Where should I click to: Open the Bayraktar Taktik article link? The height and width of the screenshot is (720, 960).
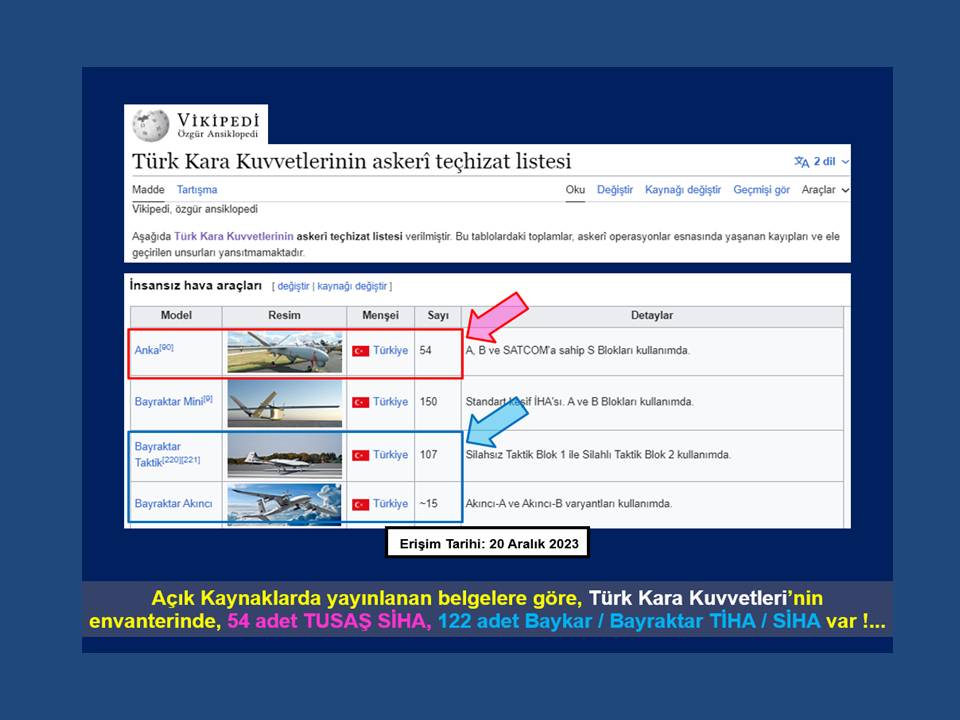157,454
